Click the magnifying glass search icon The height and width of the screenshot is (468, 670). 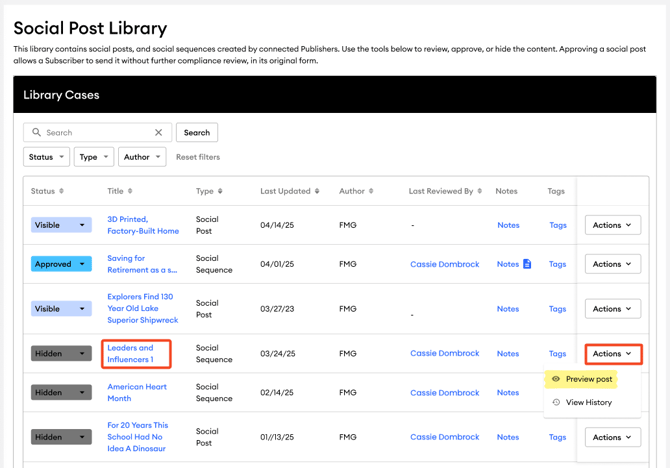tap(37, 132)
